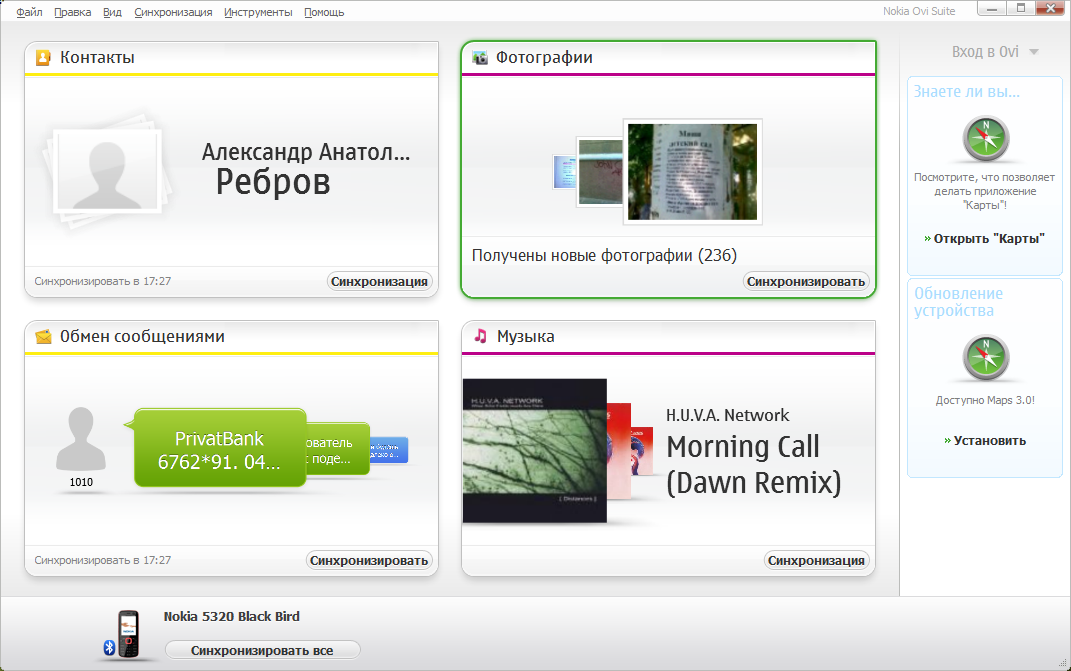Screen dimensions: 1071x671
Task: Maximize the Nokia Ovi Suite window
Action: pos(1020,8)
